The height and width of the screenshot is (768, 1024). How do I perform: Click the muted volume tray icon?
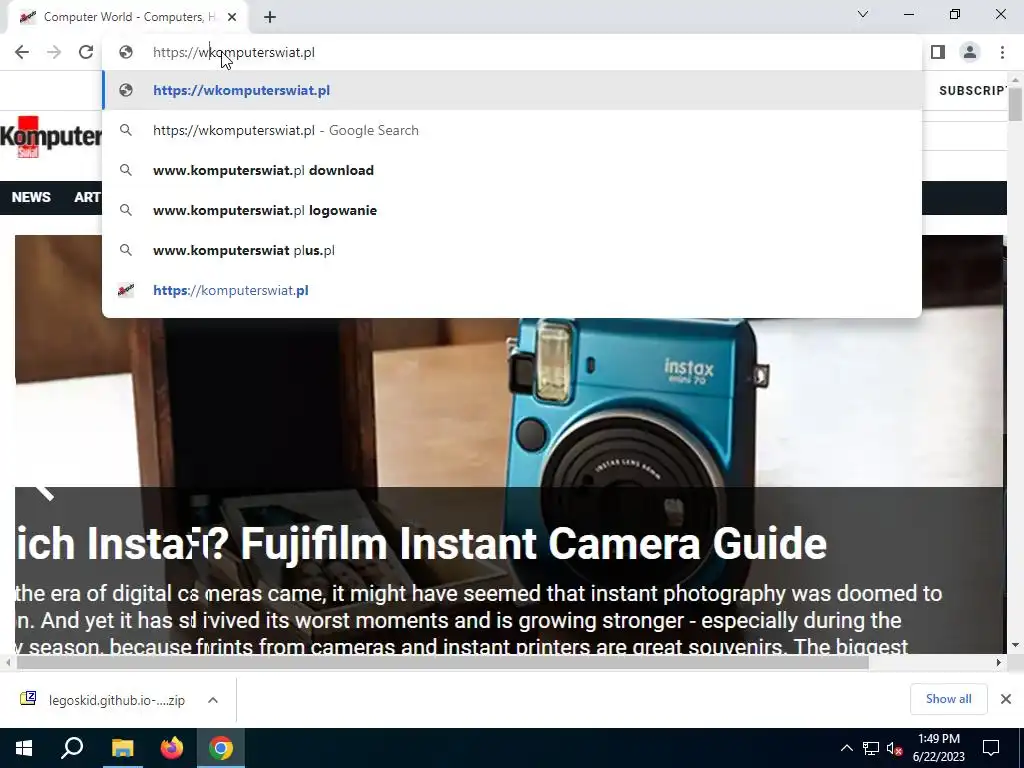(x=895, y=748)
